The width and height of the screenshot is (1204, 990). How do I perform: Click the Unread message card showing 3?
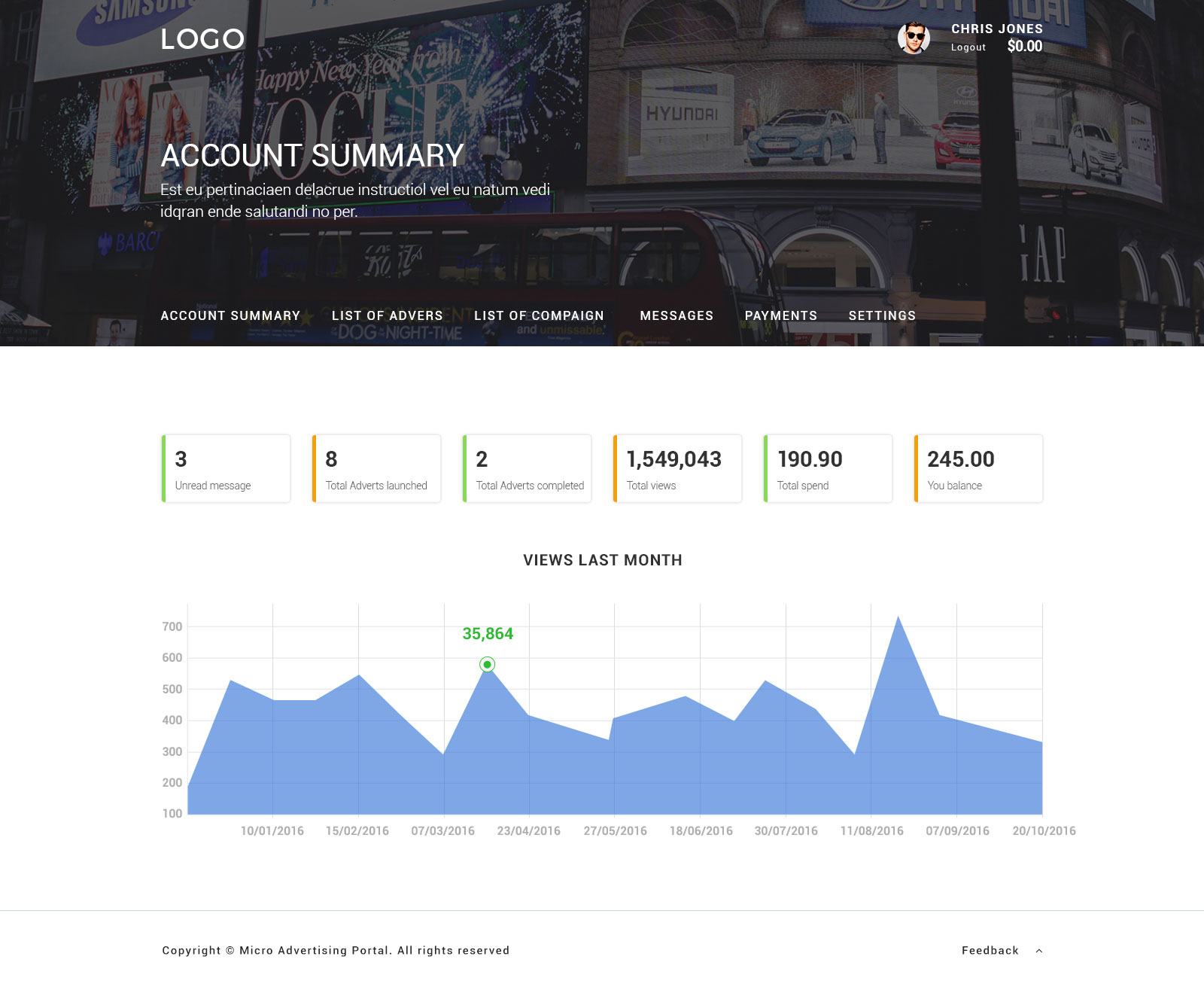[x=226, y=468]
